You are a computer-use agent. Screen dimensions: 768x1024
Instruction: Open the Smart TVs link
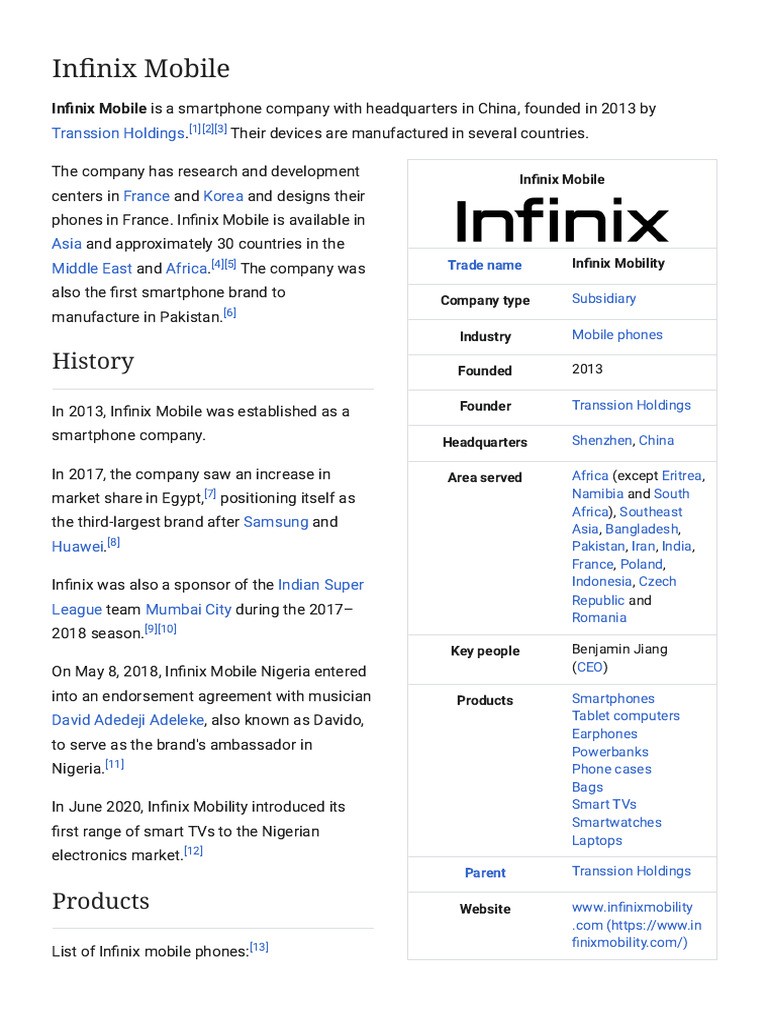[x=604, y=805]
